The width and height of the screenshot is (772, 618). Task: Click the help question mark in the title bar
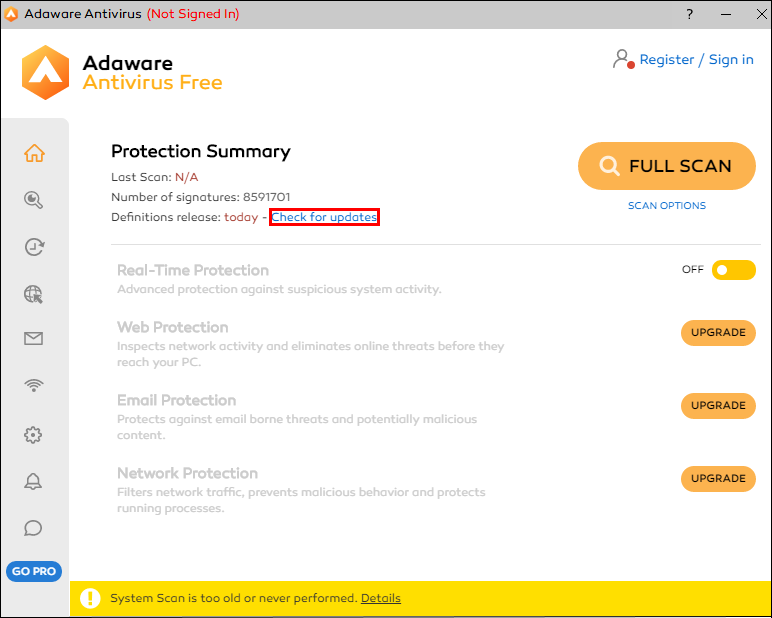(690, 14)
